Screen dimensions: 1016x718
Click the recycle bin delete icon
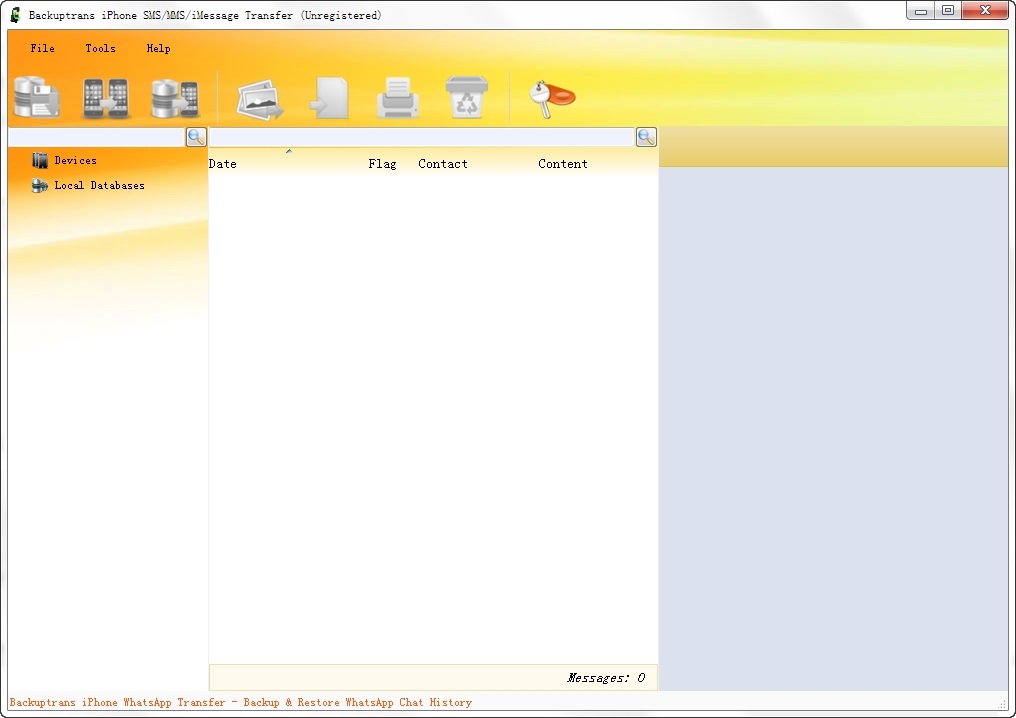[466, 98]
